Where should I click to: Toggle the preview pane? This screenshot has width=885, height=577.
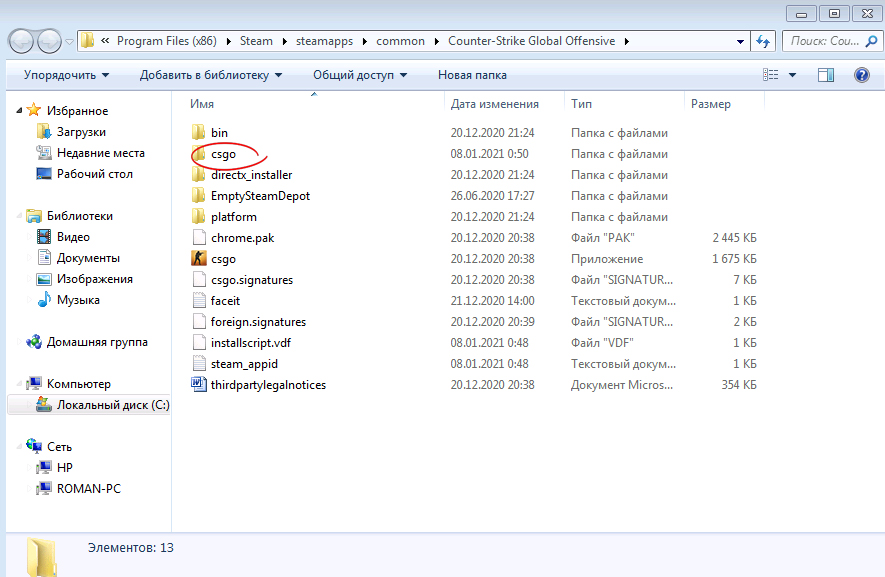826,75
